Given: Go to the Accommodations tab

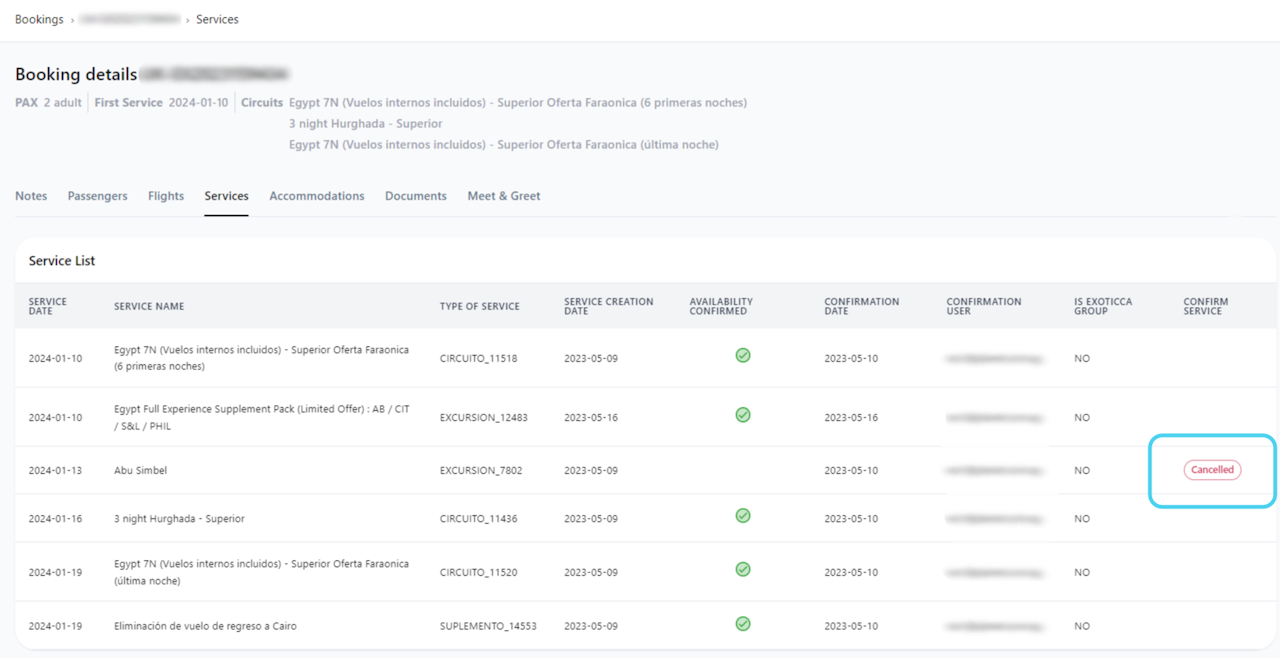Looking at the screenshot, I should (316, 196).
